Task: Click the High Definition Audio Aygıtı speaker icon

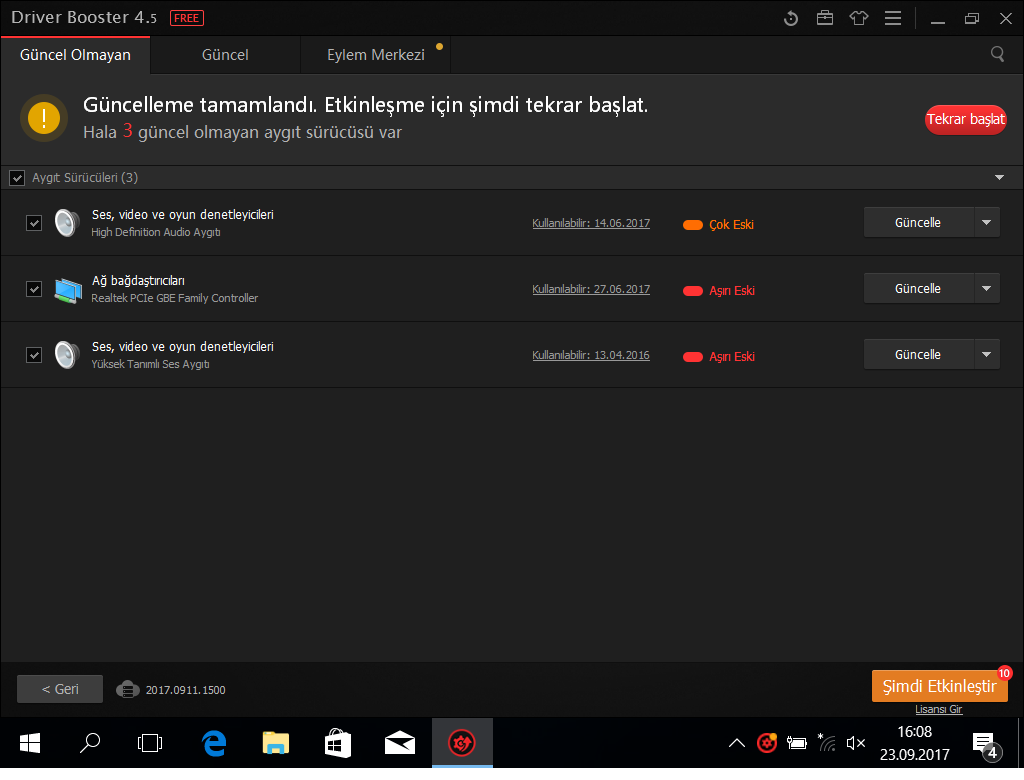Action: [x=67, y=223]
